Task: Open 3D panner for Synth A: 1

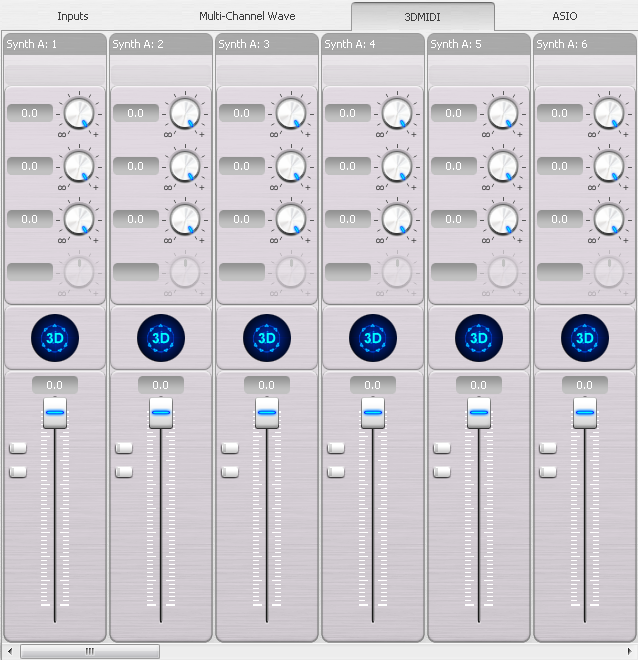Action: tap(55, 338)
